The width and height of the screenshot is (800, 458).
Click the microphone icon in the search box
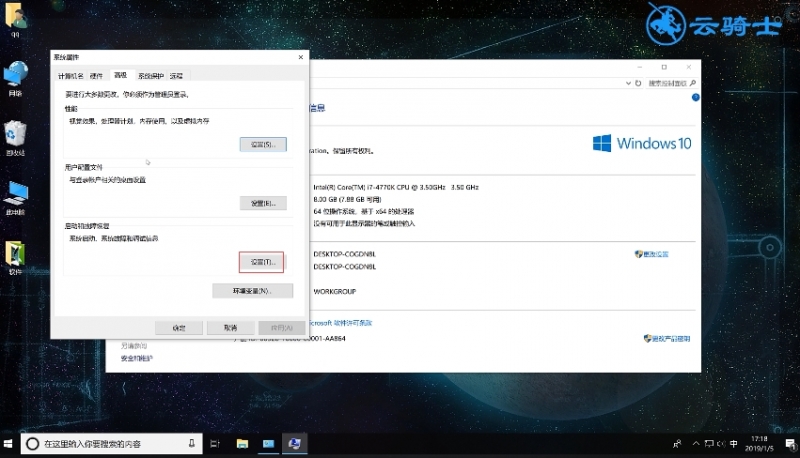[x=191, y=443]
